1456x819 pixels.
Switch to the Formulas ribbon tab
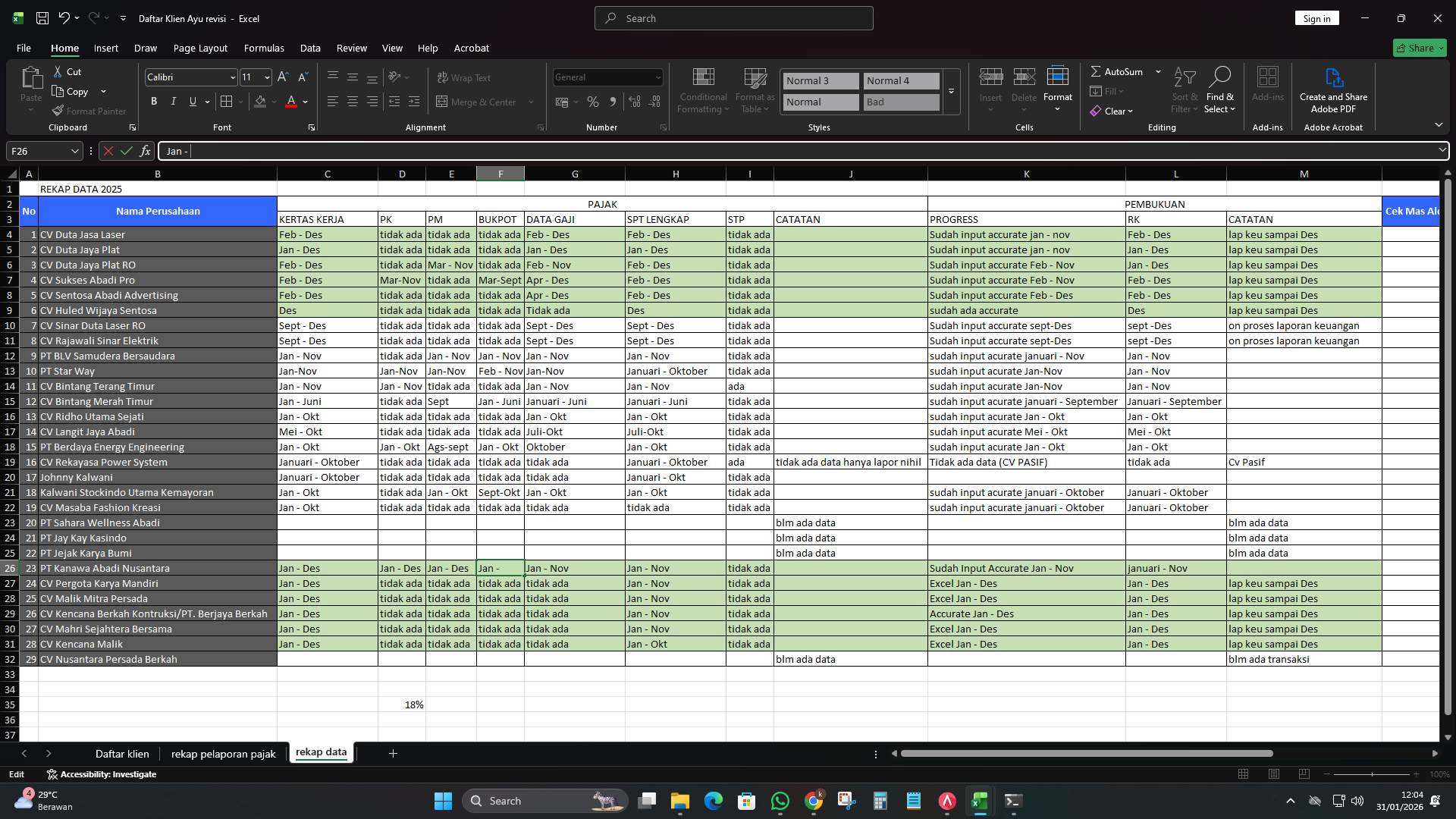[264, 48]
